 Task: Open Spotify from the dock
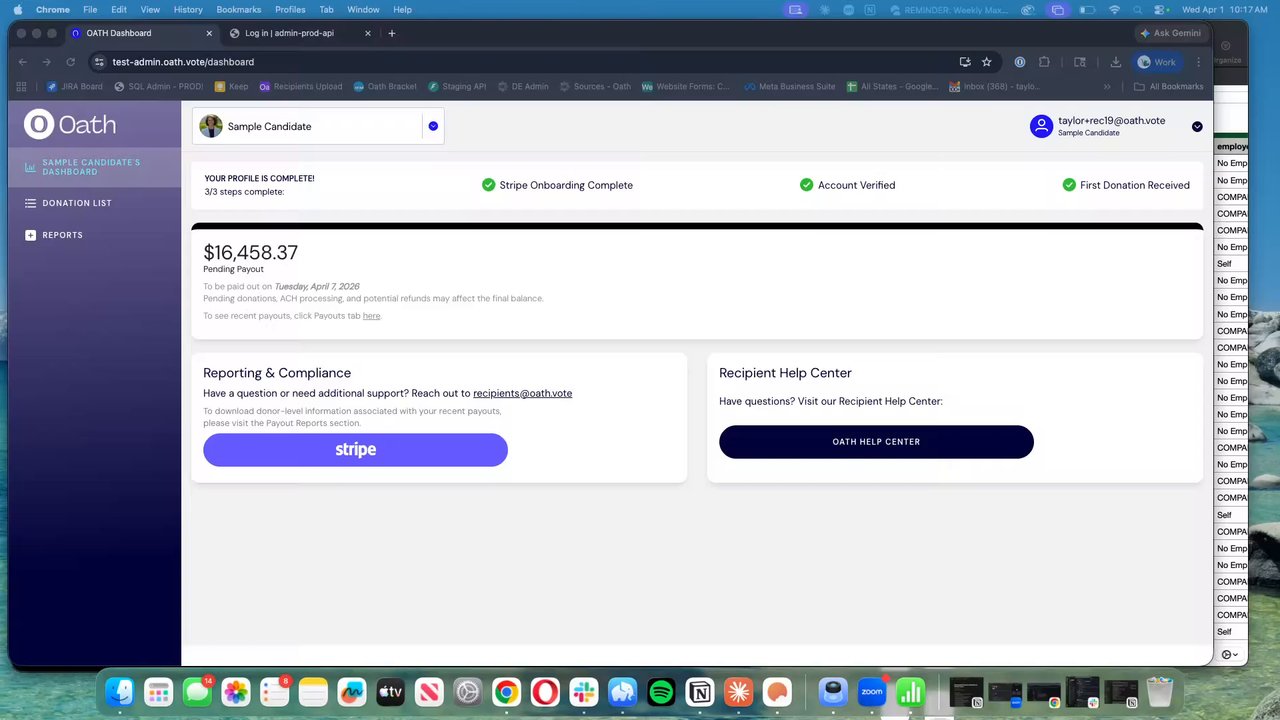(661, 692)
